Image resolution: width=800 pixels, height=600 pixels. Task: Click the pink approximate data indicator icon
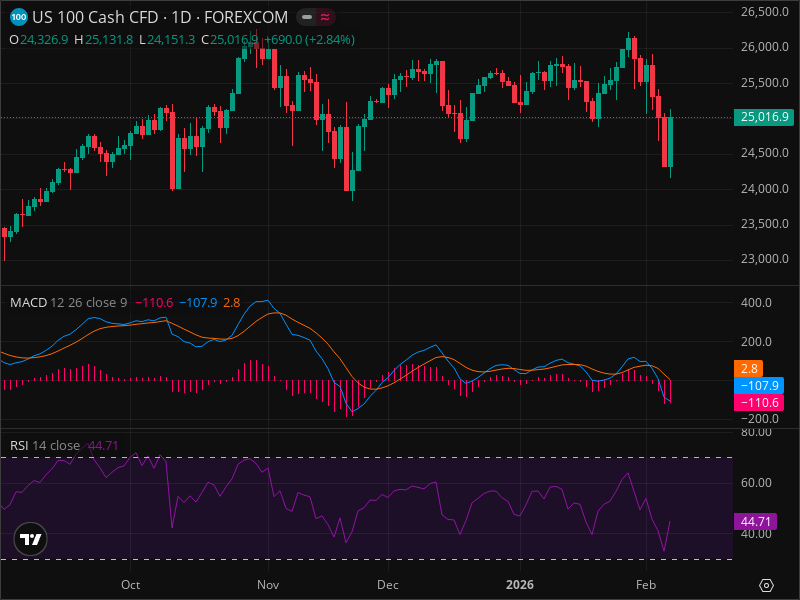point(325,17)
